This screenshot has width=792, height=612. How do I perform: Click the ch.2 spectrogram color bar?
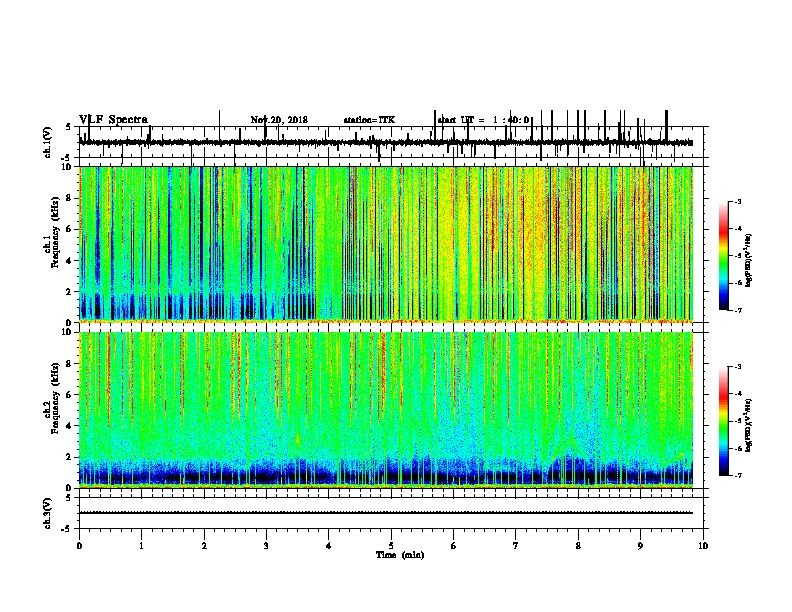coord(724,421)
